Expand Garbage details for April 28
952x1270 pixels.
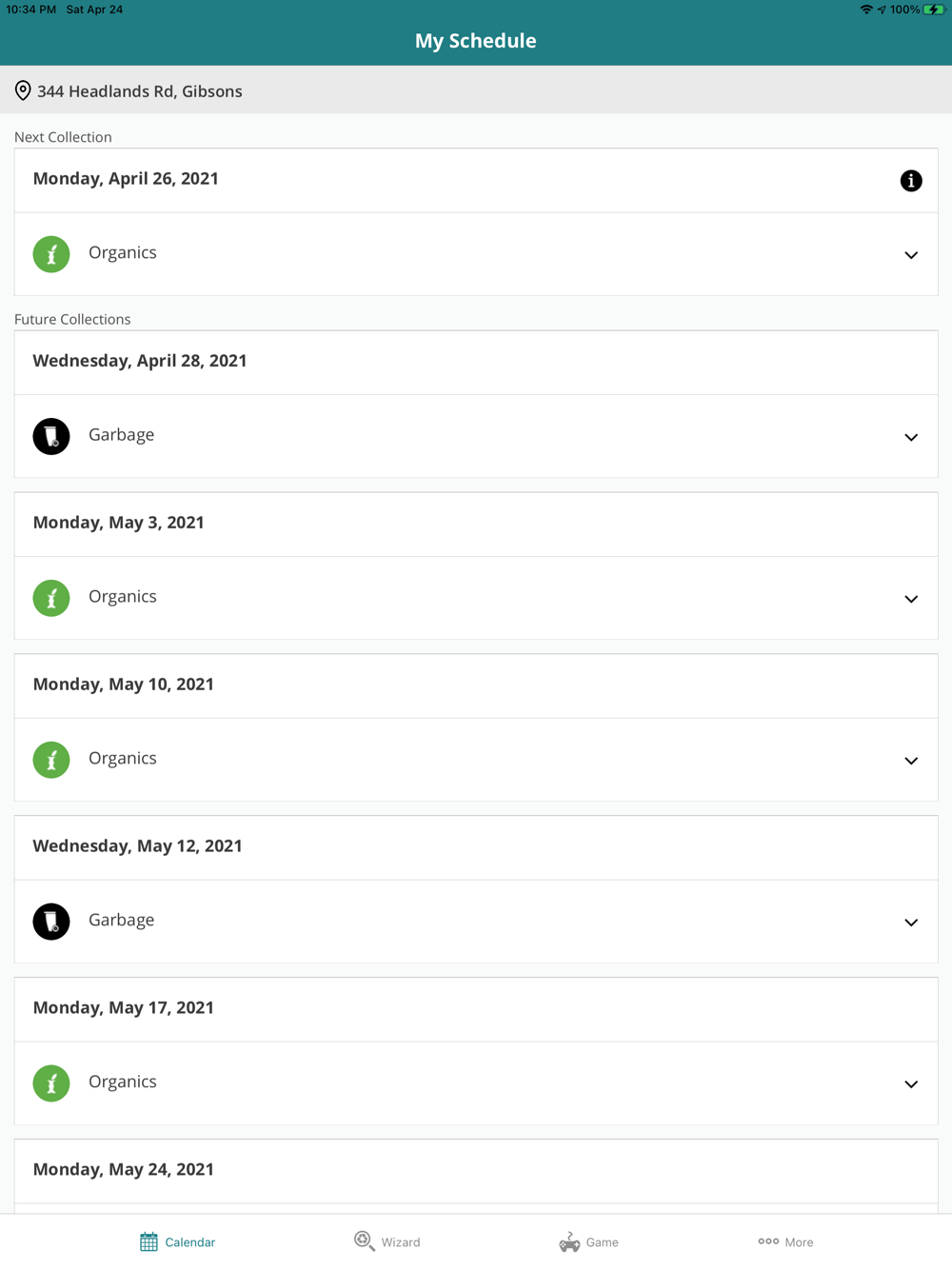tap(910, 437)
